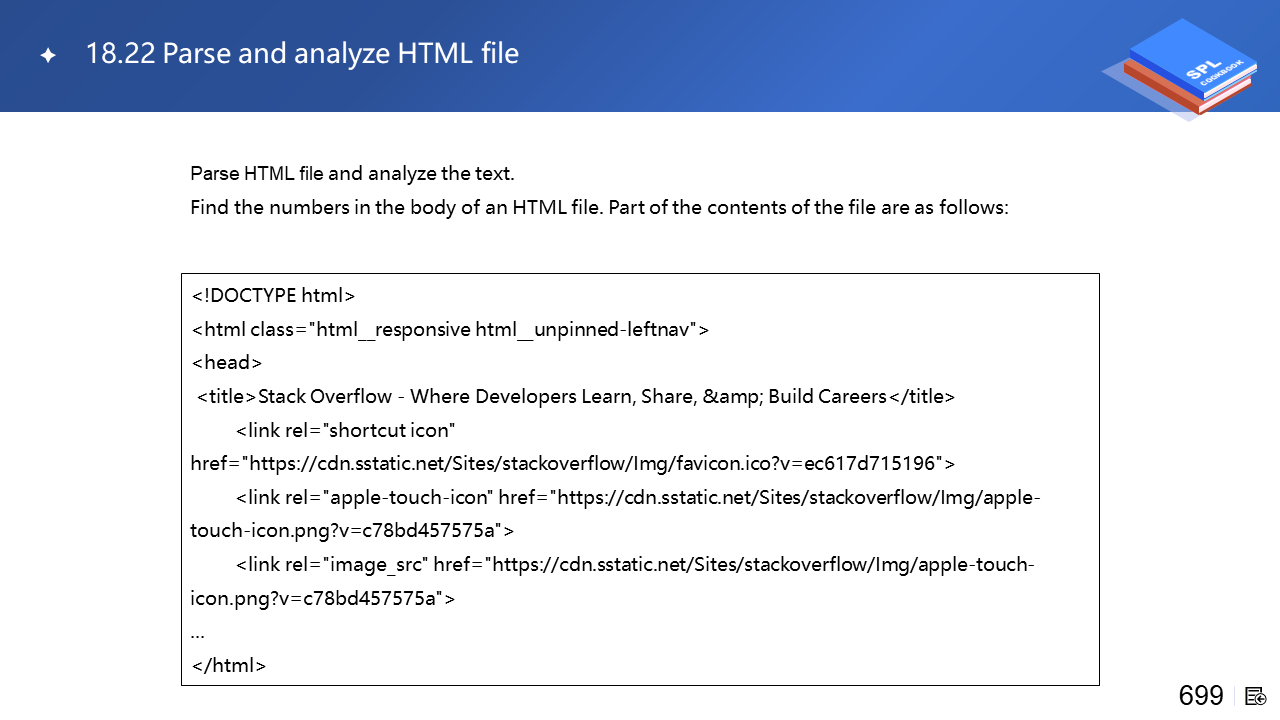Click the "<head>" tag line

[x=226, y=363]
